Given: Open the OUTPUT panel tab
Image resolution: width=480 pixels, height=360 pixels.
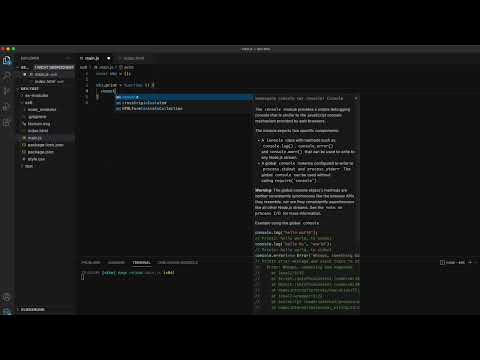Looking at the screenshot, I should tap(116, 263).
